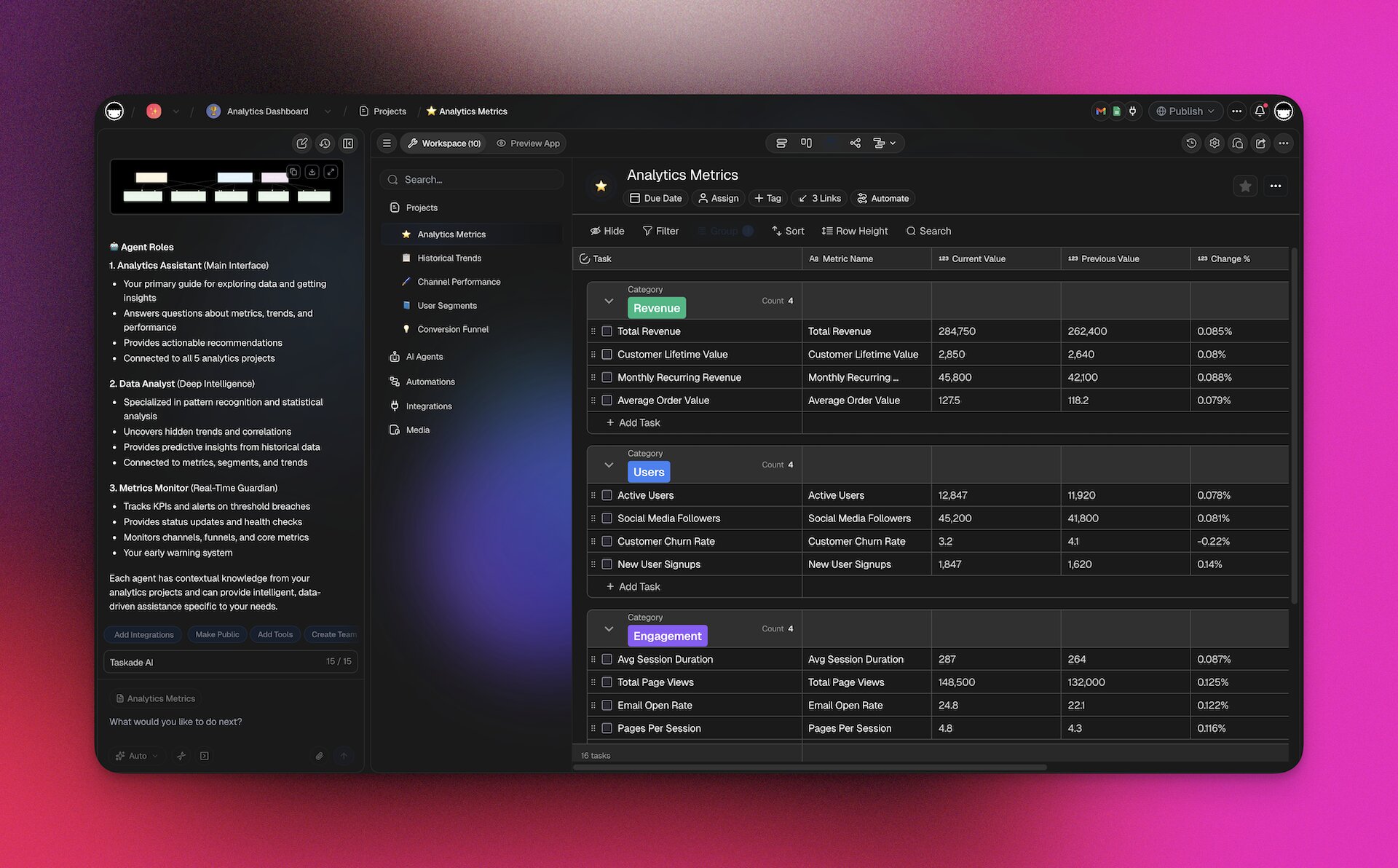
Task: Collapse the Revenue category group
Action: (609, 301)
